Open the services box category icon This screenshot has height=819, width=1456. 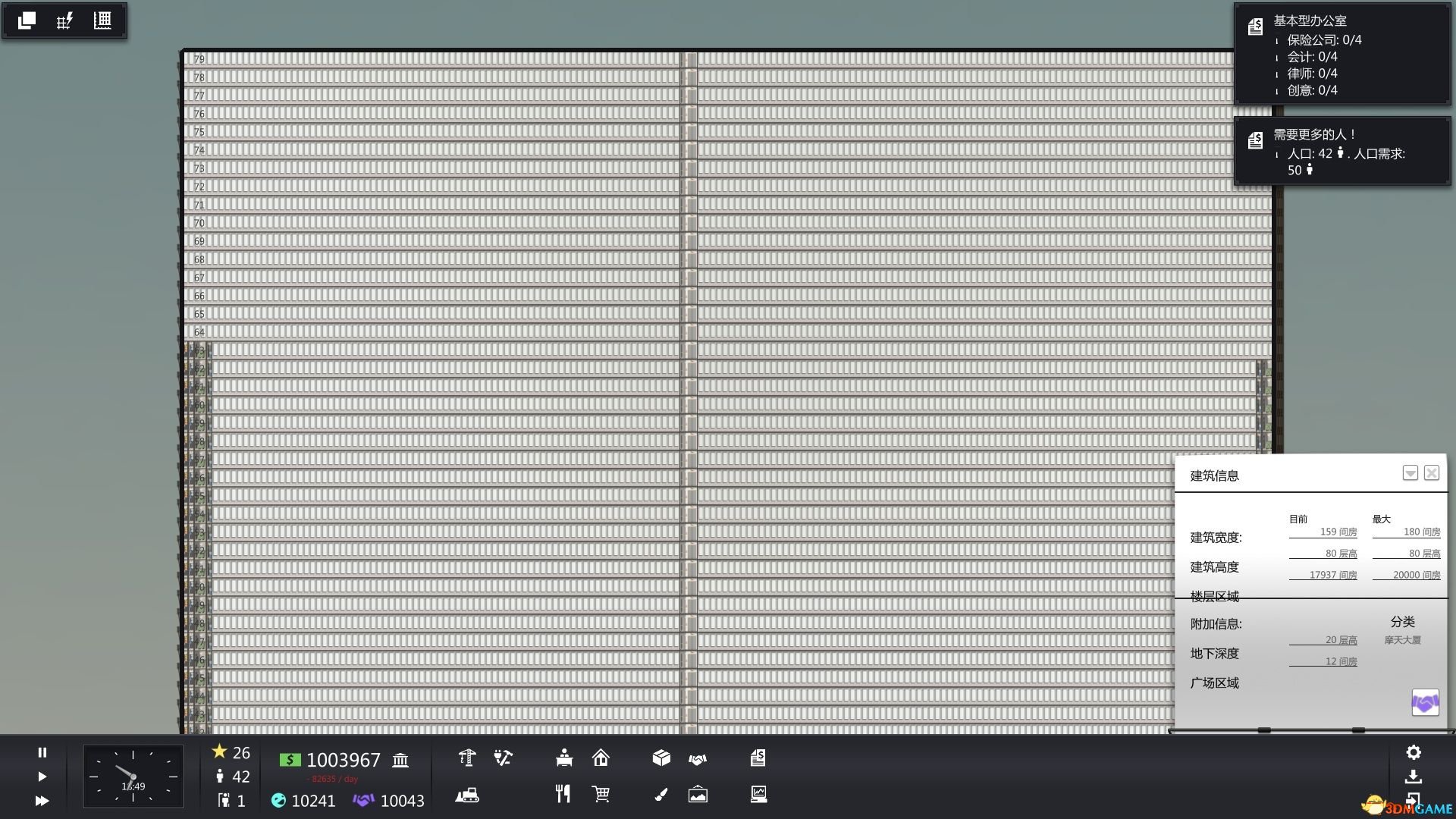661,758
